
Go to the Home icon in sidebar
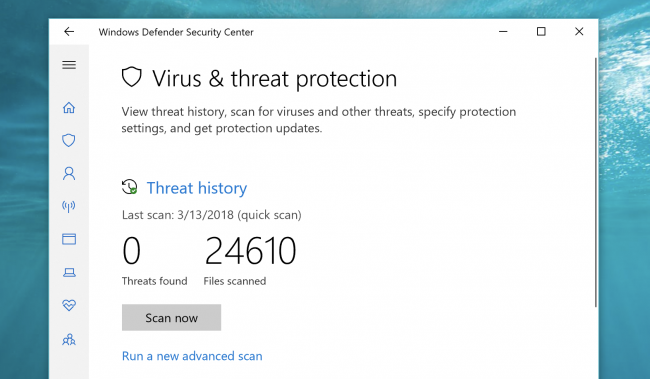[x=69, y=108]
